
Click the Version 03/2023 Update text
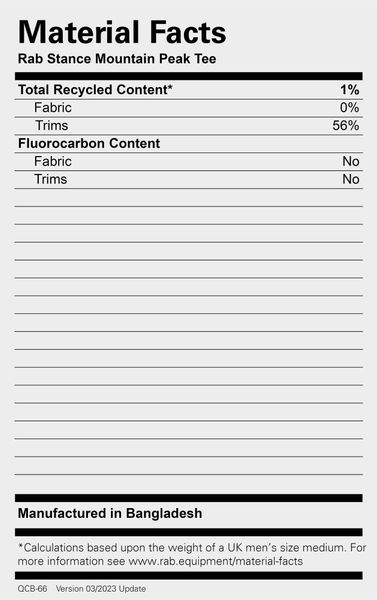[101, 589]
